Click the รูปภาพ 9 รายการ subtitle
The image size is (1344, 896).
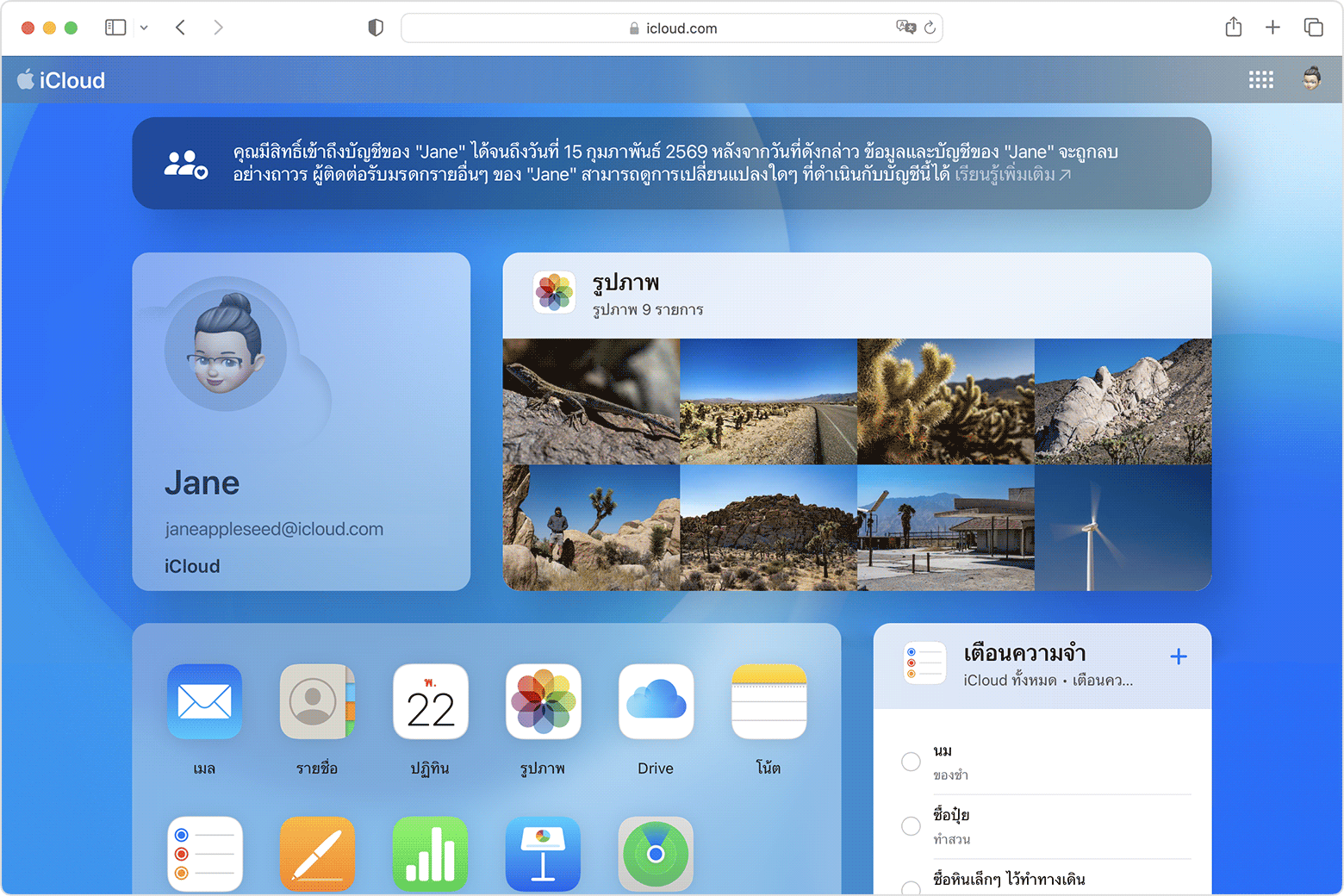(648, 309)
